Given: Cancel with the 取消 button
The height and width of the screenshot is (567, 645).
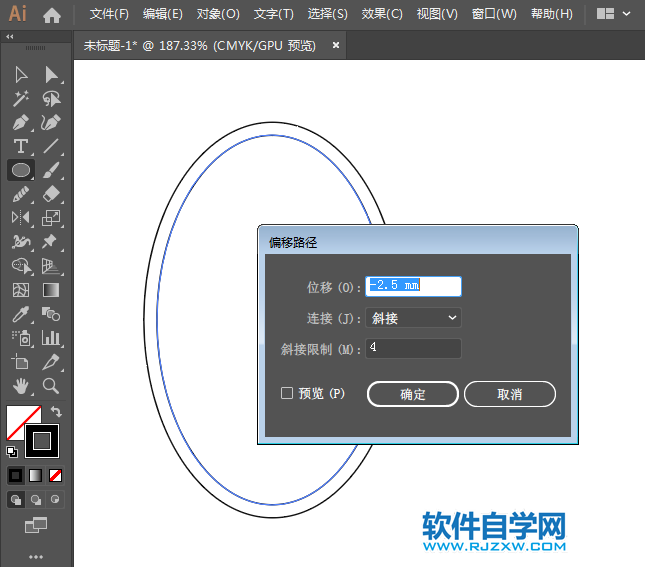Looking at the screenshot, I should [x=510, y=394].
